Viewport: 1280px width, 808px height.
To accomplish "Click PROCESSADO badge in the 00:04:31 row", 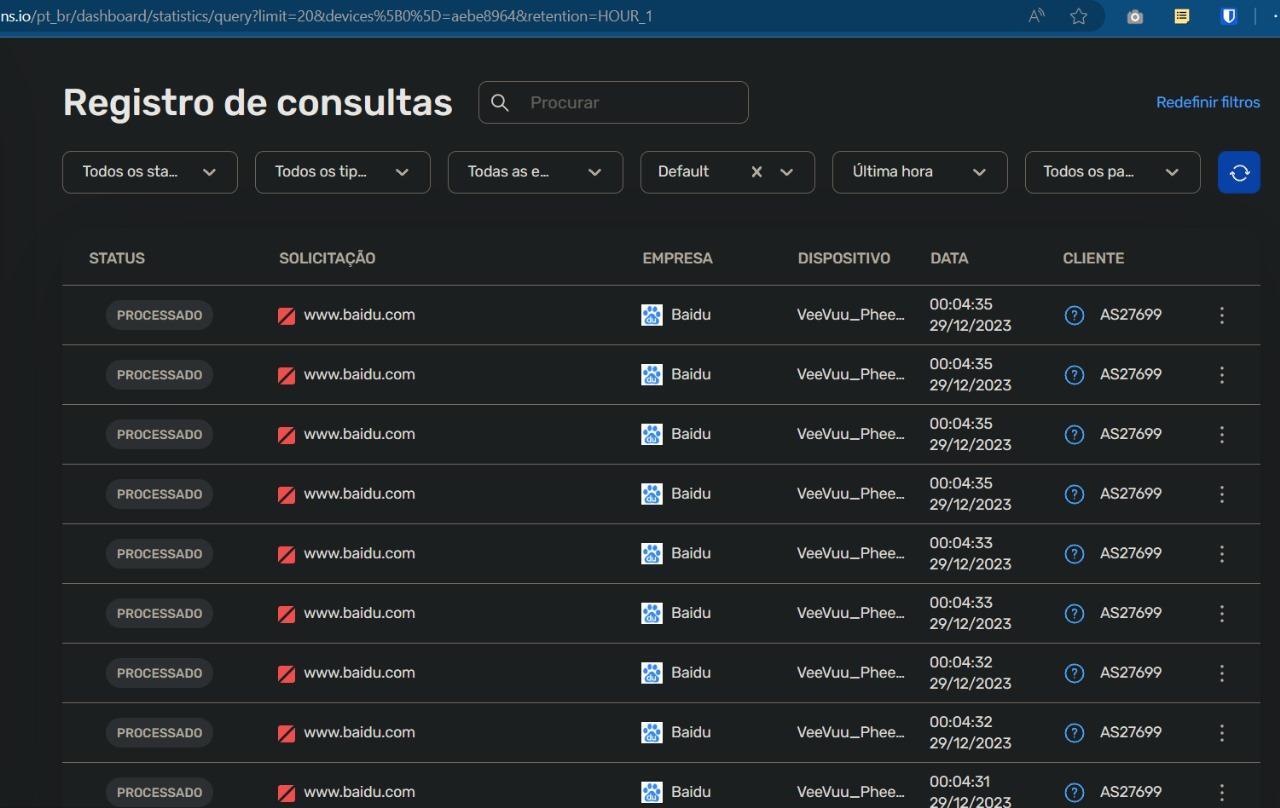I will point(159,792).
